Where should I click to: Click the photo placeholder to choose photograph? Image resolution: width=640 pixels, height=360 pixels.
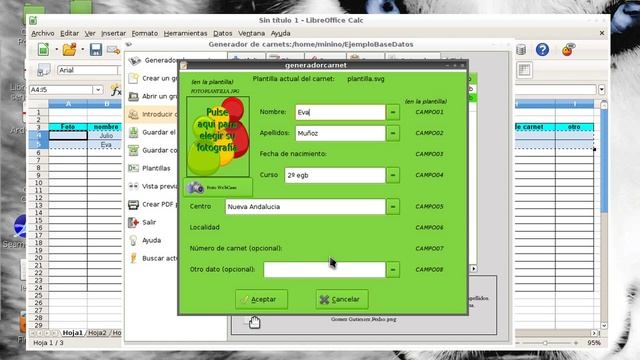point(218,137)
